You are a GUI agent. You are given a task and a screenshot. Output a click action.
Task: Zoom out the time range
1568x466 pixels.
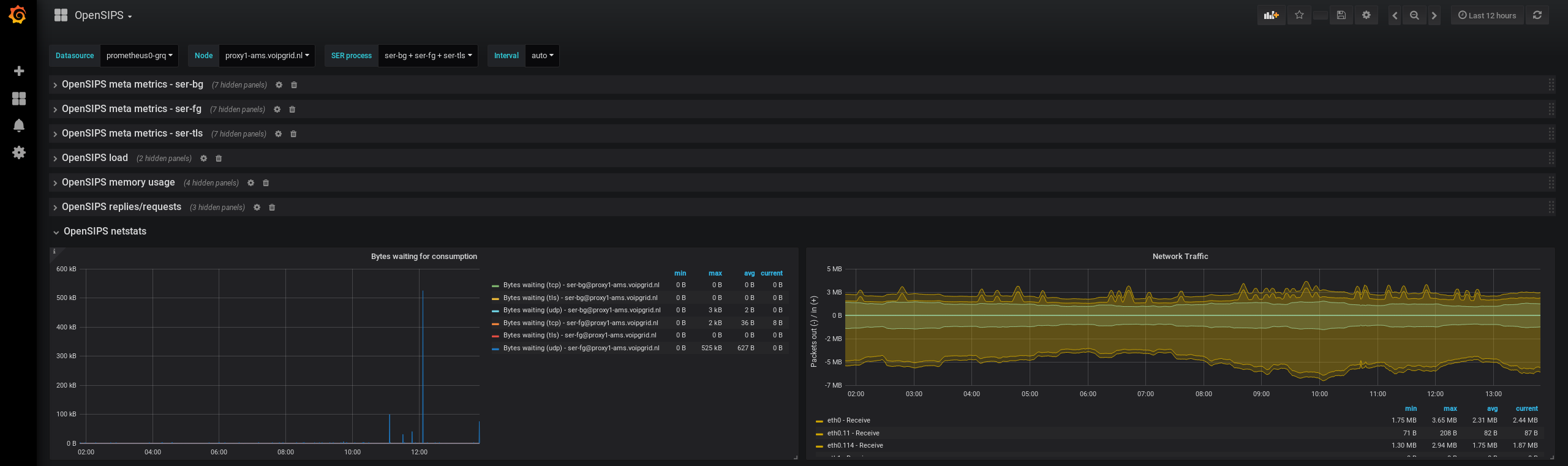1414,15
